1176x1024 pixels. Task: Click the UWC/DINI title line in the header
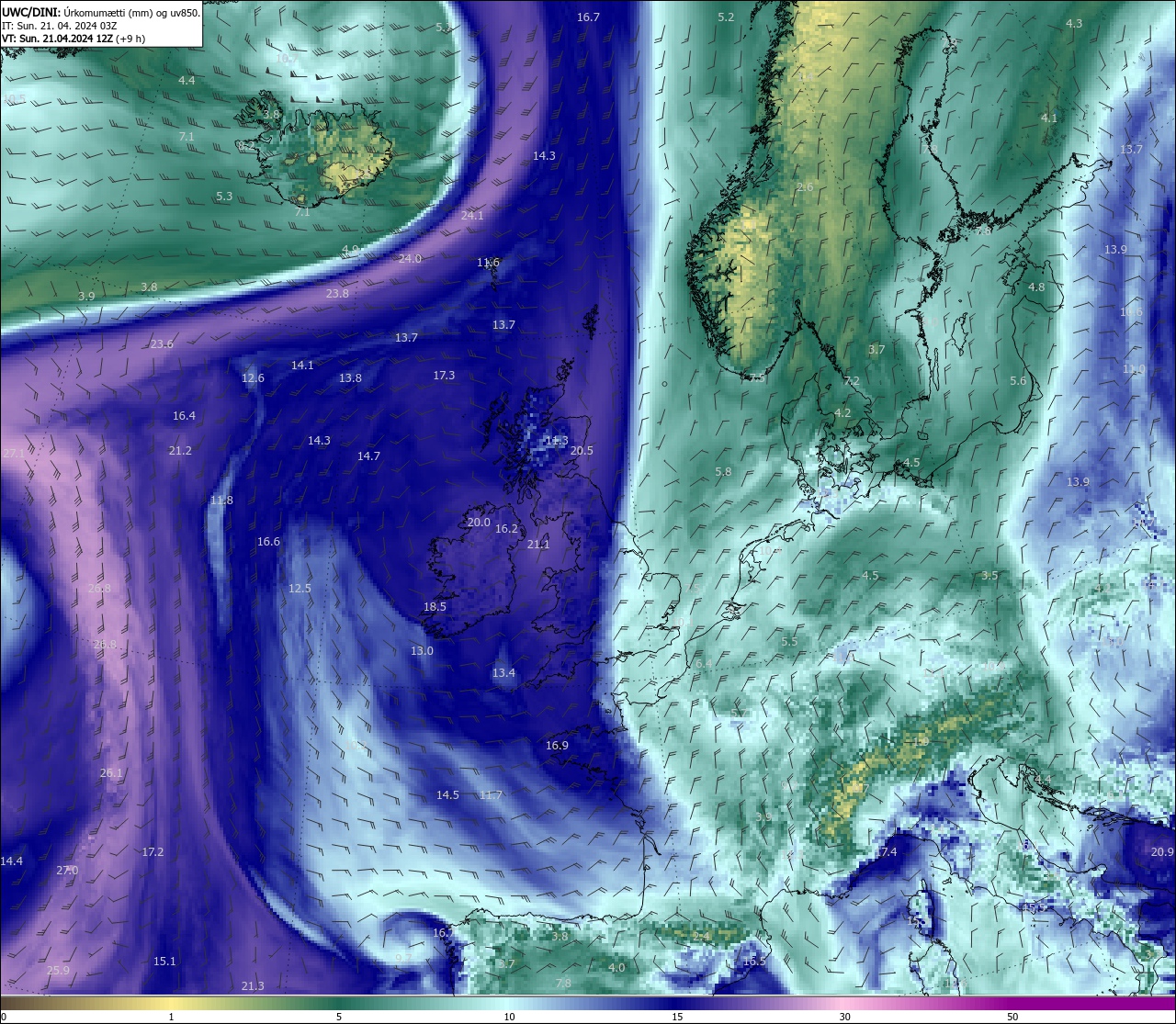click(x=101, y=12)
